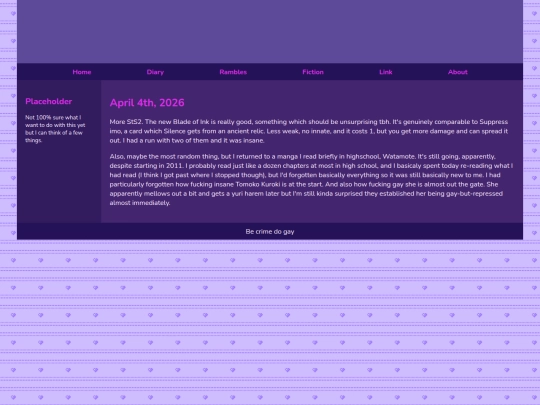Visit the Fiction page

[313, 72]
